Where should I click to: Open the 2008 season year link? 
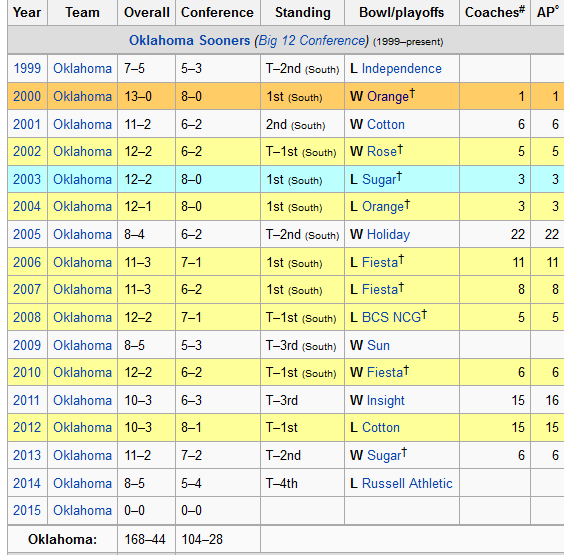pos(27,318)
